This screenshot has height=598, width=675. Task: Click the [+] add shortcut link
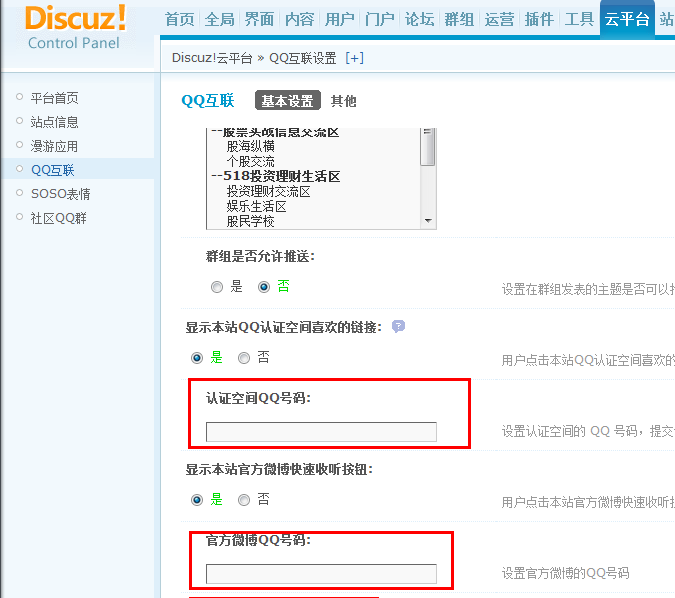tap(355, 58)
